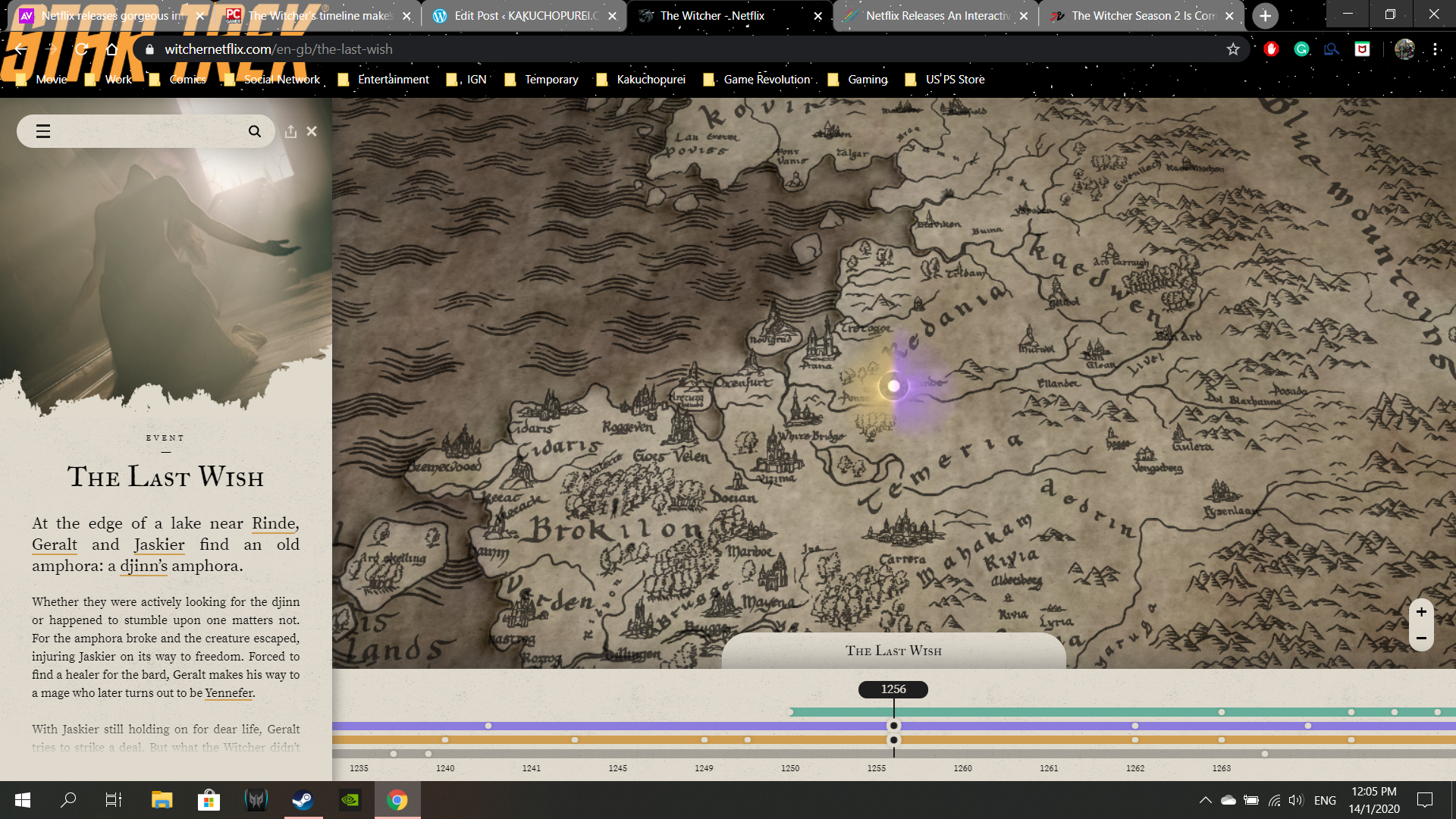This screenshot has width=1456, height=819.
Task: Open Chrome's three-dot settings menu
Action: coord(1436,49)
